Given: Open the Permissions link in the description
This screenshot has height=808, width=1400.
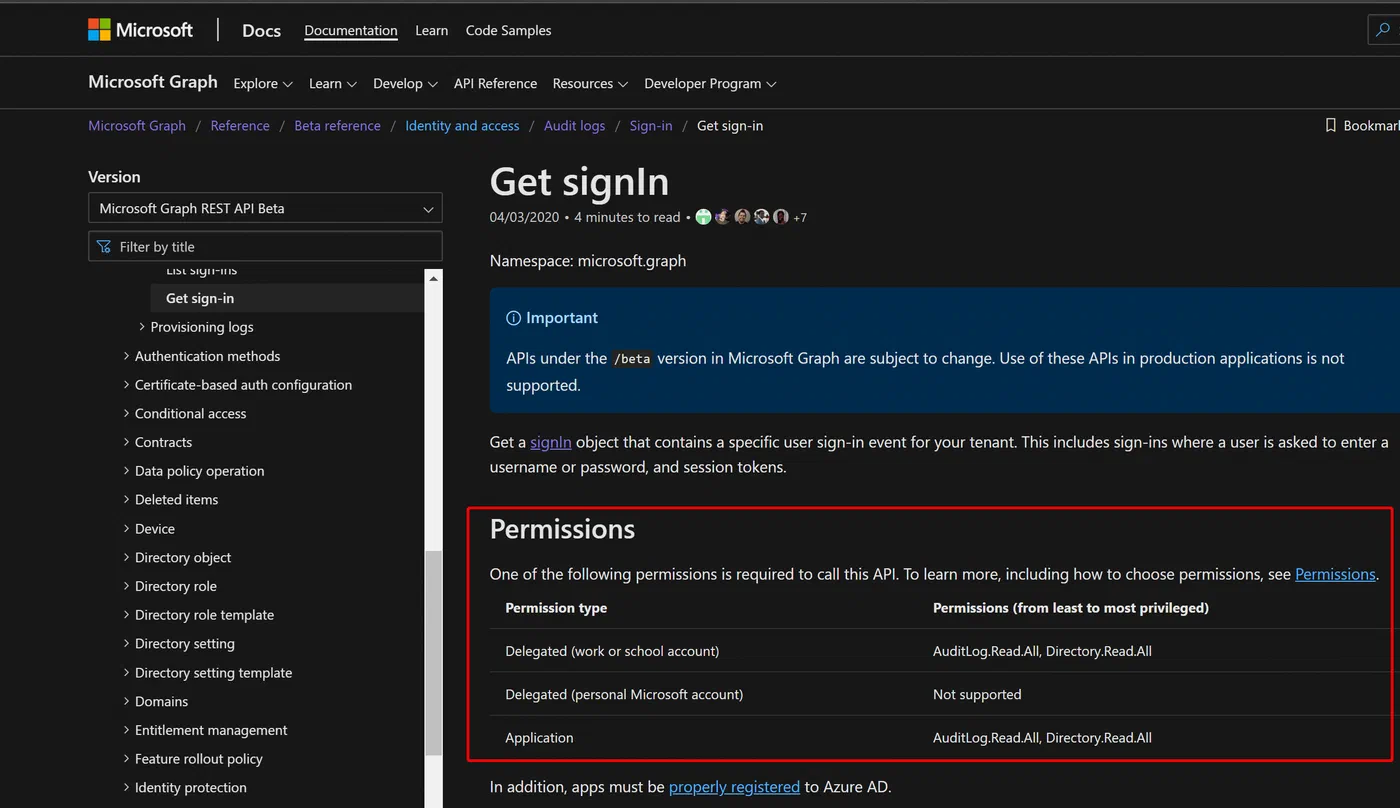Looking at the screenshot, I should 1335,574.
